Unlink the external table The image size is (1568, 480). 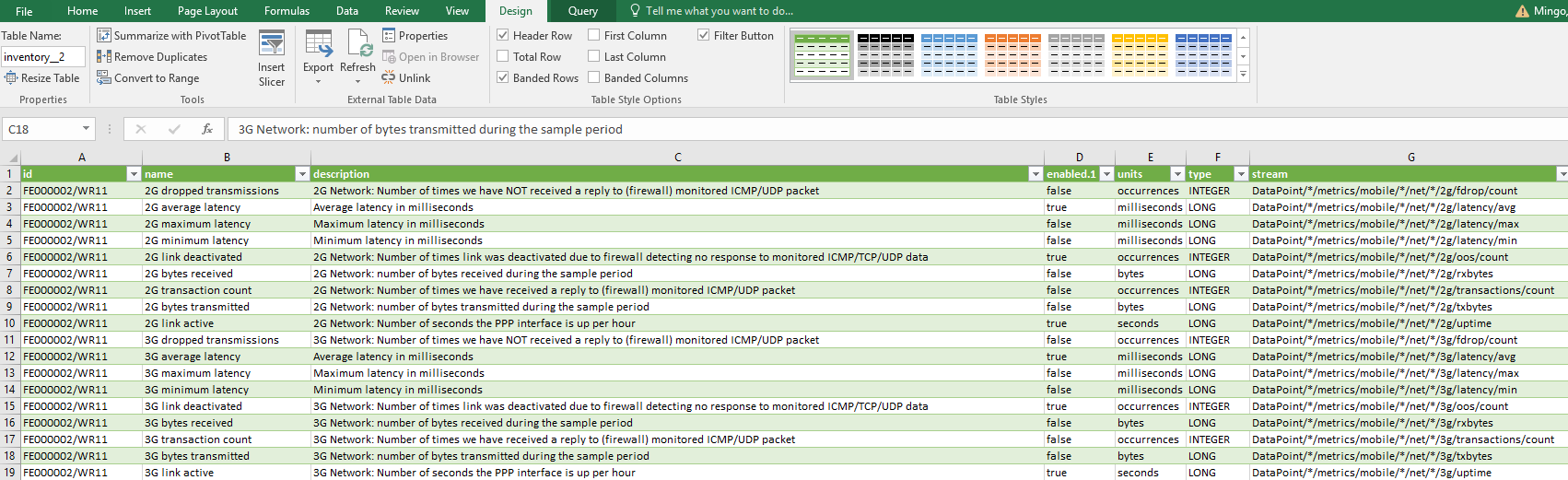(x=406, y=77)
